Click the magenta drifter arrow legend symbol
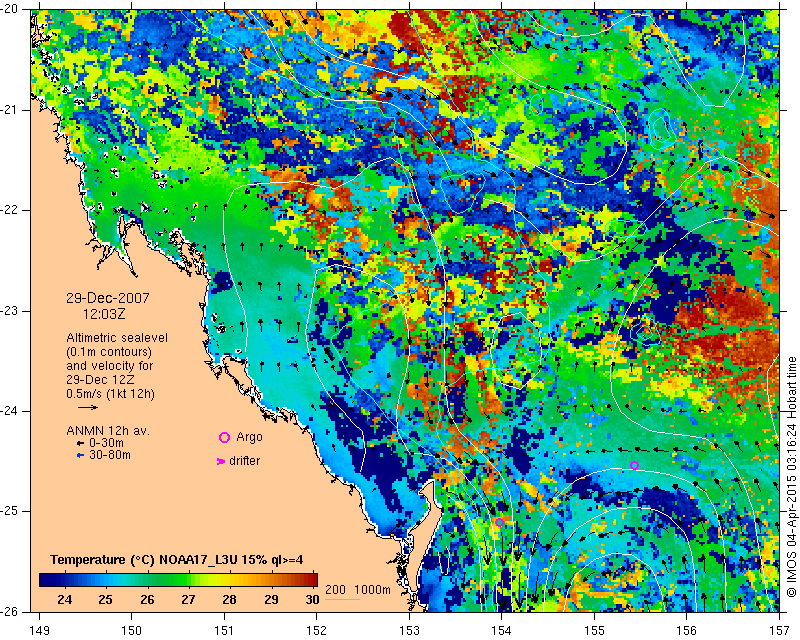Screen dimensions: 800x640 (221, 461)
